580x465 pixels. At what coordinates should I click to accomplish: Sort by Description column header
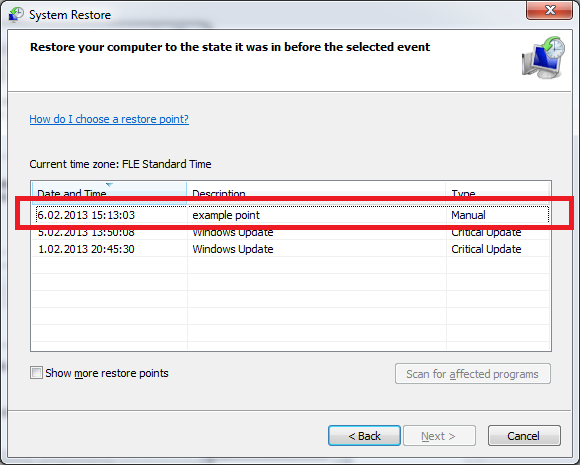pos(316,193)
